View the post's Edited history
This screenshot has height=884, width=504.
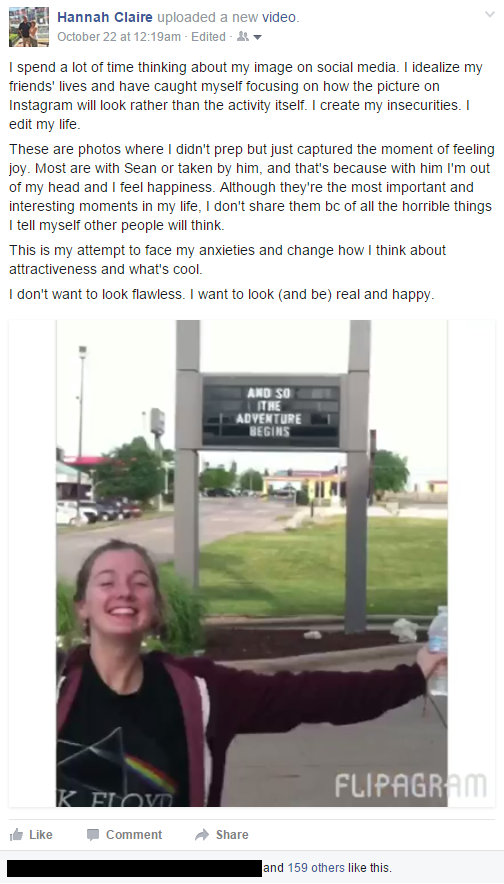tap(208, 37)
